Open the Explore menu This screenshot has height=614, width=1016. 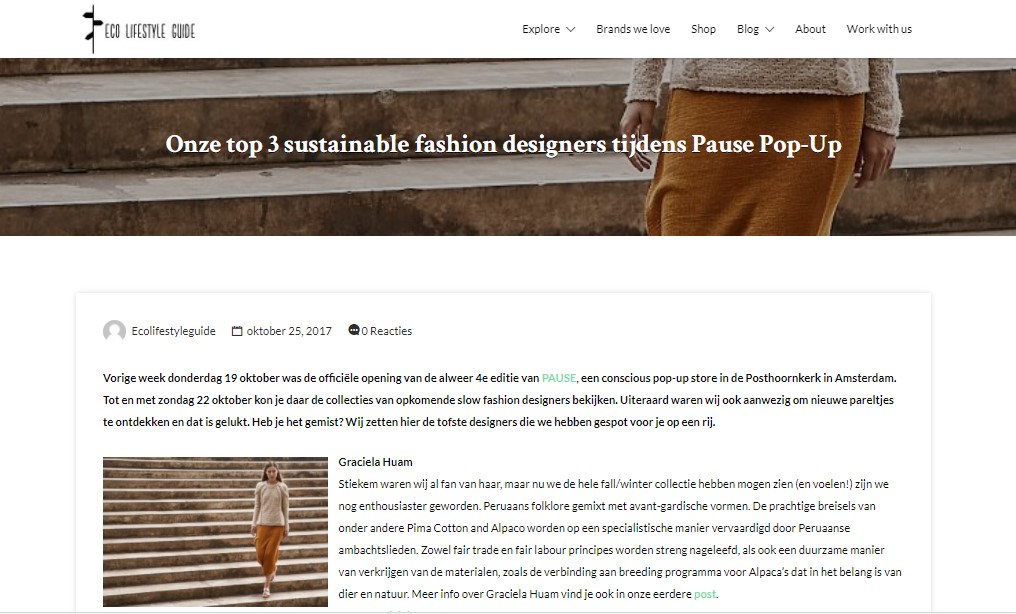[541, 29]
